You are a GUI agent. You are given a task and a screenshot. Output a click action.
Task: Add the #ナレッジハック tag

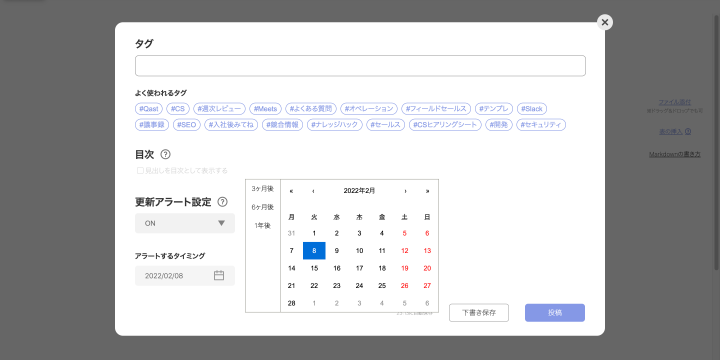click(x=335, y=124)
